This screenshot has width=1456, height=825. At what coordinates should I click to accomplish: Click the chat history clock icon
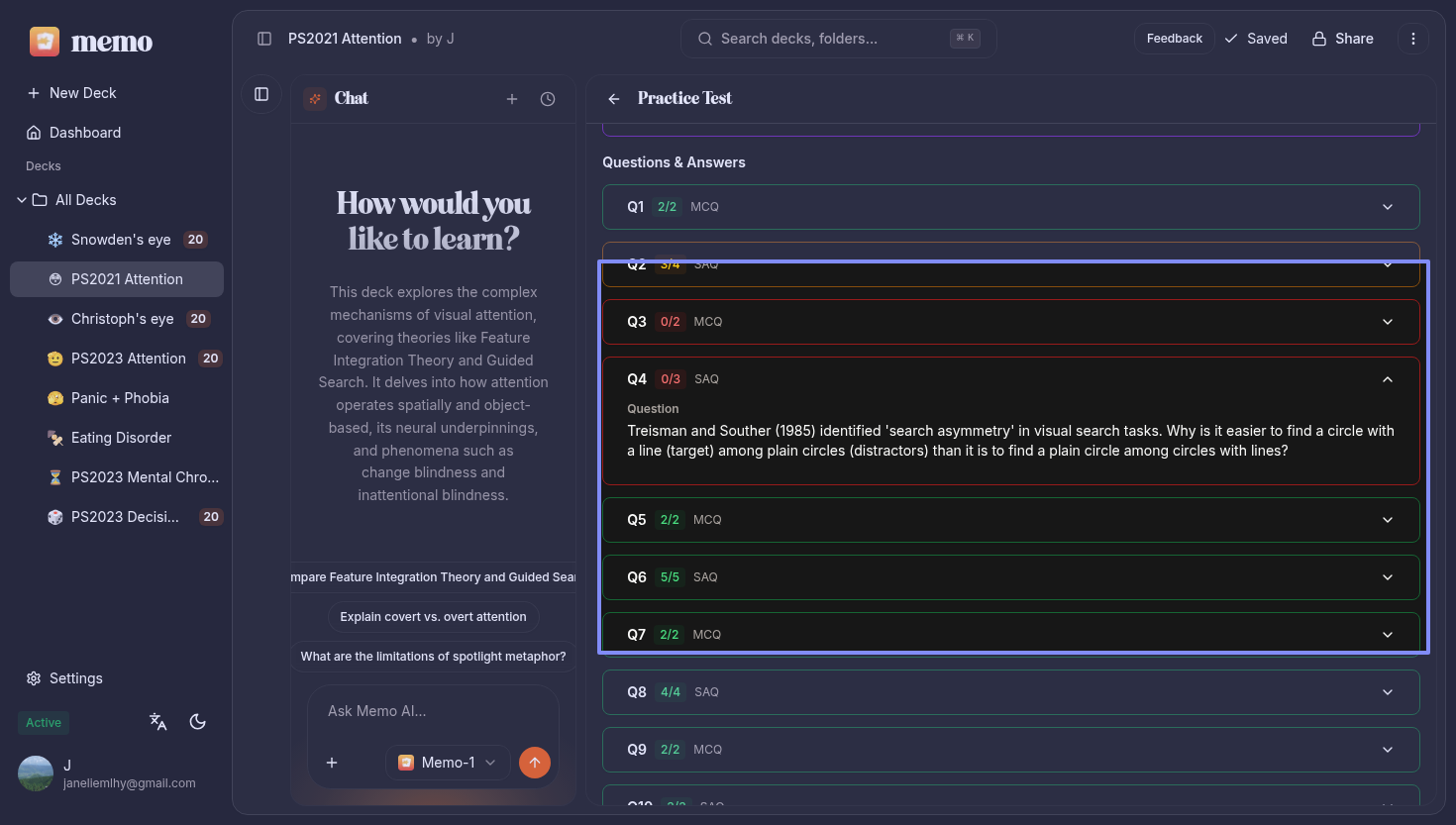coord(548,99)
